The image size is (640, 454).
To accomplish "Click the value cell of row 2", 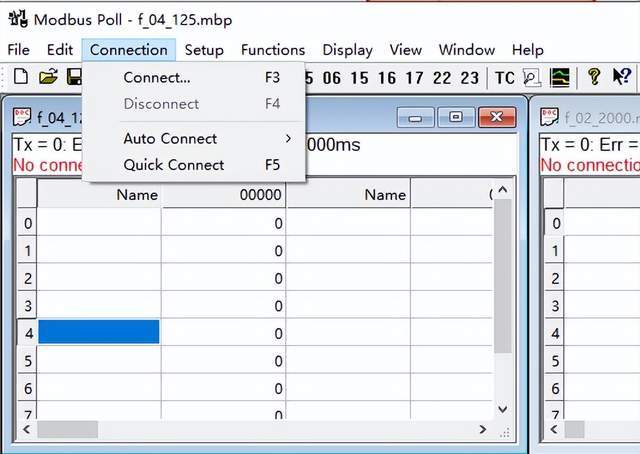I will [x=224, y=278].
